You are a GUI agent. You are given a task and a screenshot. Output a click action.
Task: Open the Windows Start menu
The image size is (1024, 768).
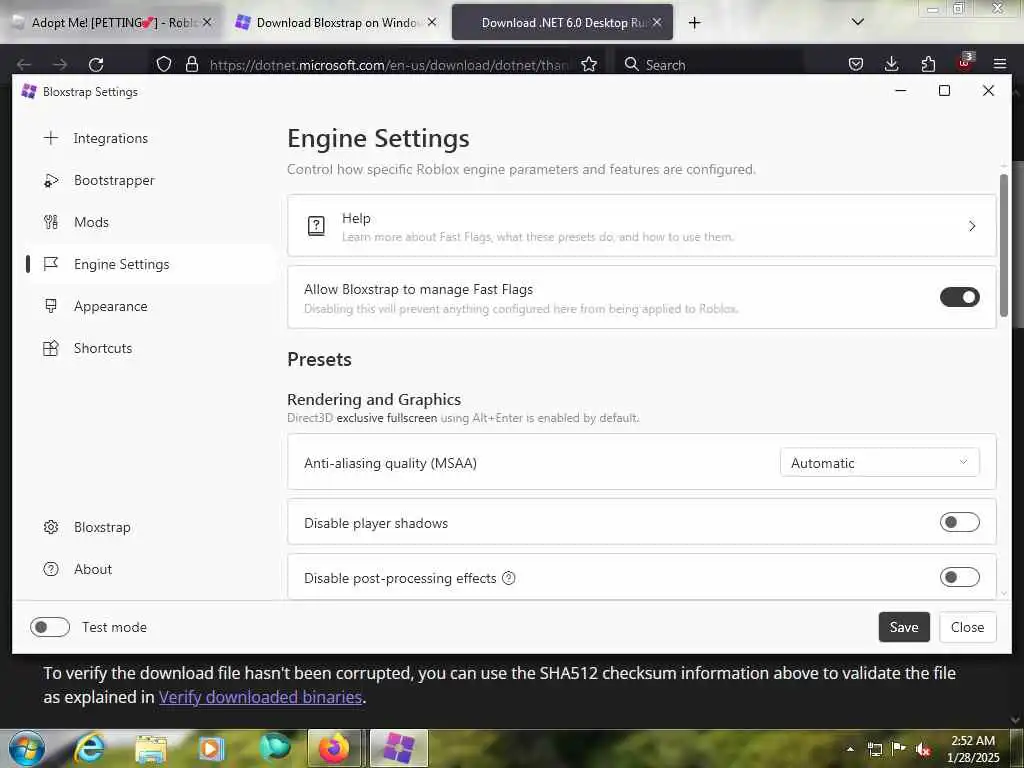click(27, 748)
